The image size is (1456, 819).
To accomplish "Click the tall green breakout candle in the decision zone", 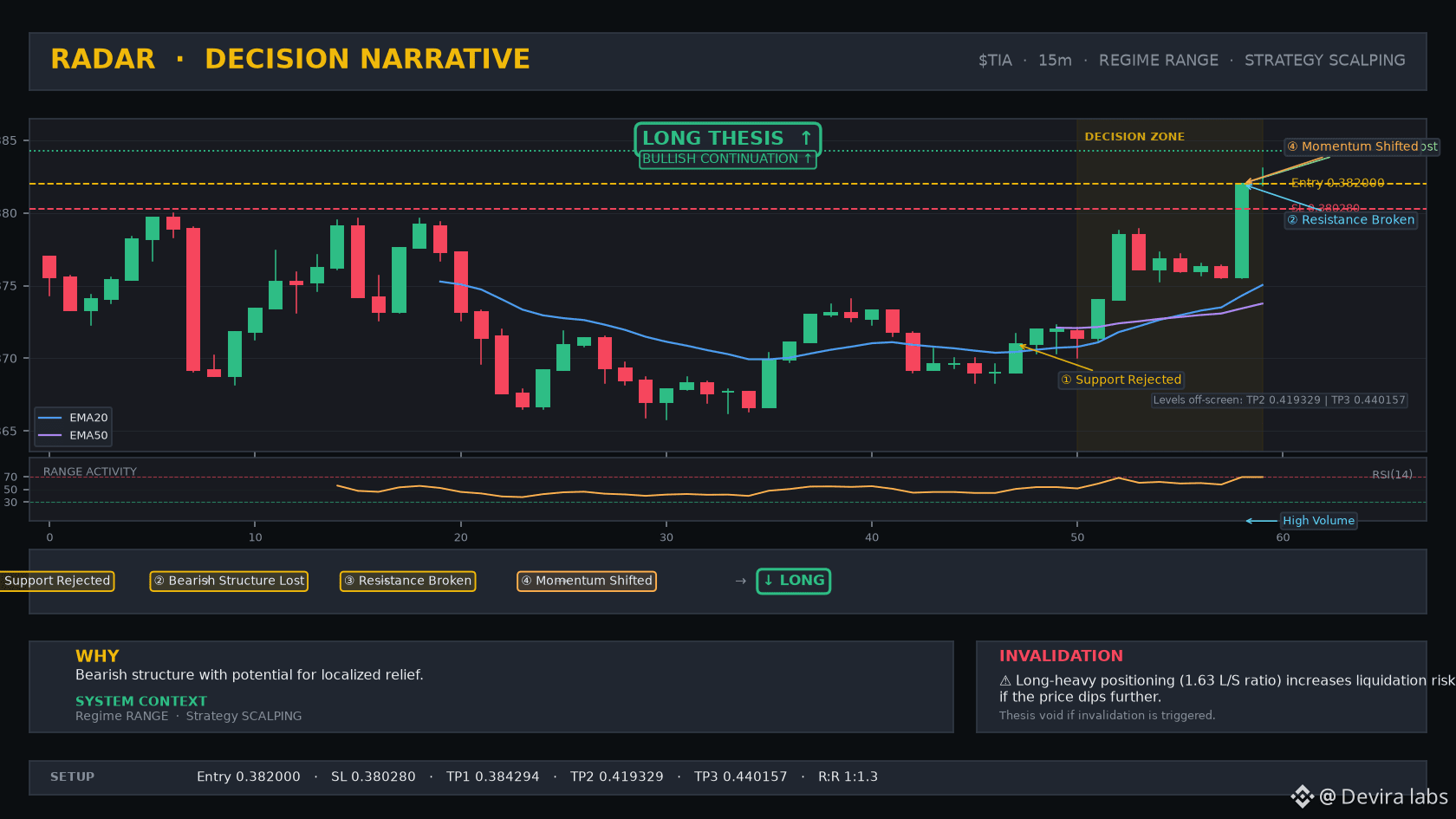I will [x=1242, y=231].
